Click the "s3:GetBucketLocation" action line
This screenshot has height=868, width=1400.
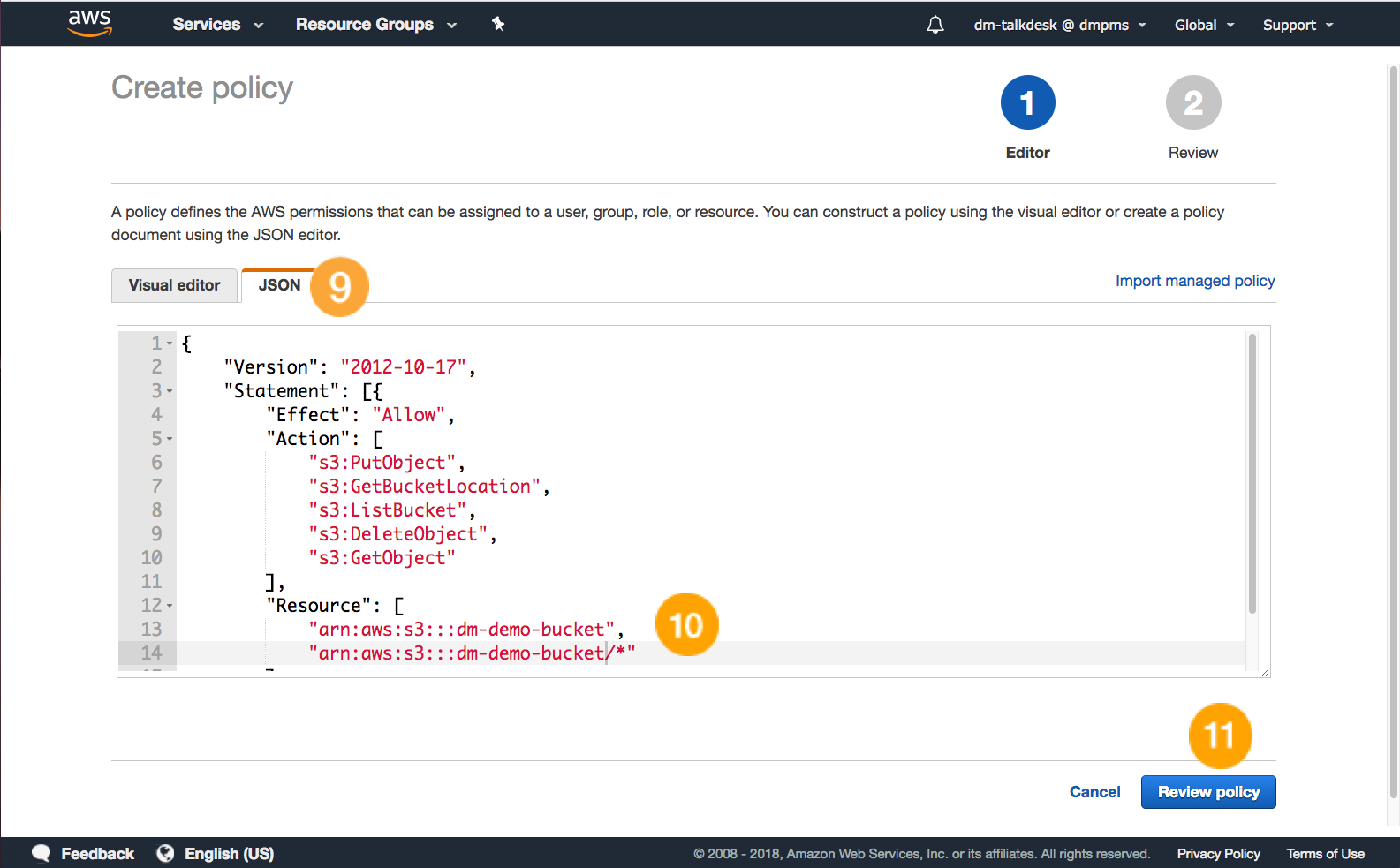coord(424,487)
